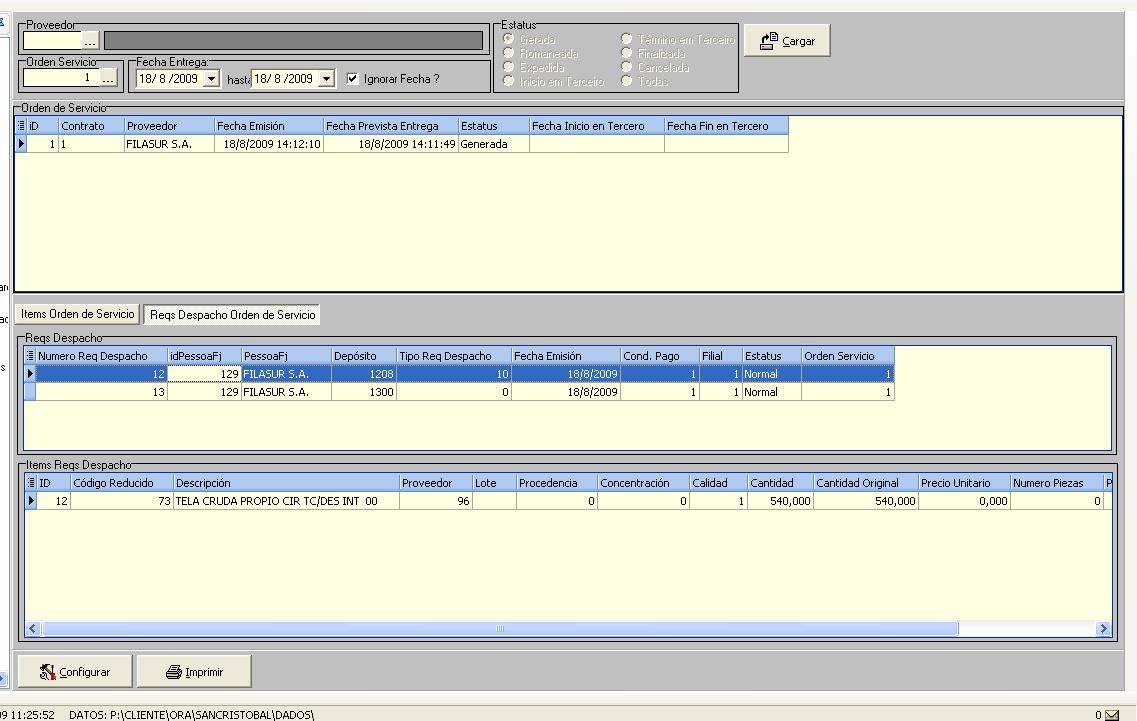Expand the hasta end date dropdown
Screen dimensions: 1137x721
325,79
